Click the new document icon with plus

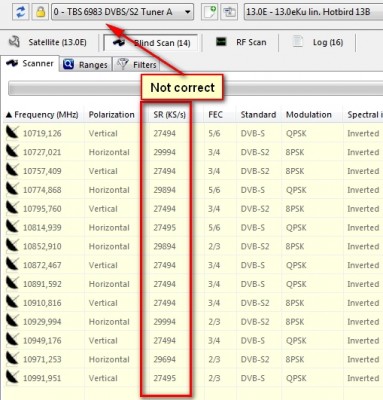coord(210,12)
